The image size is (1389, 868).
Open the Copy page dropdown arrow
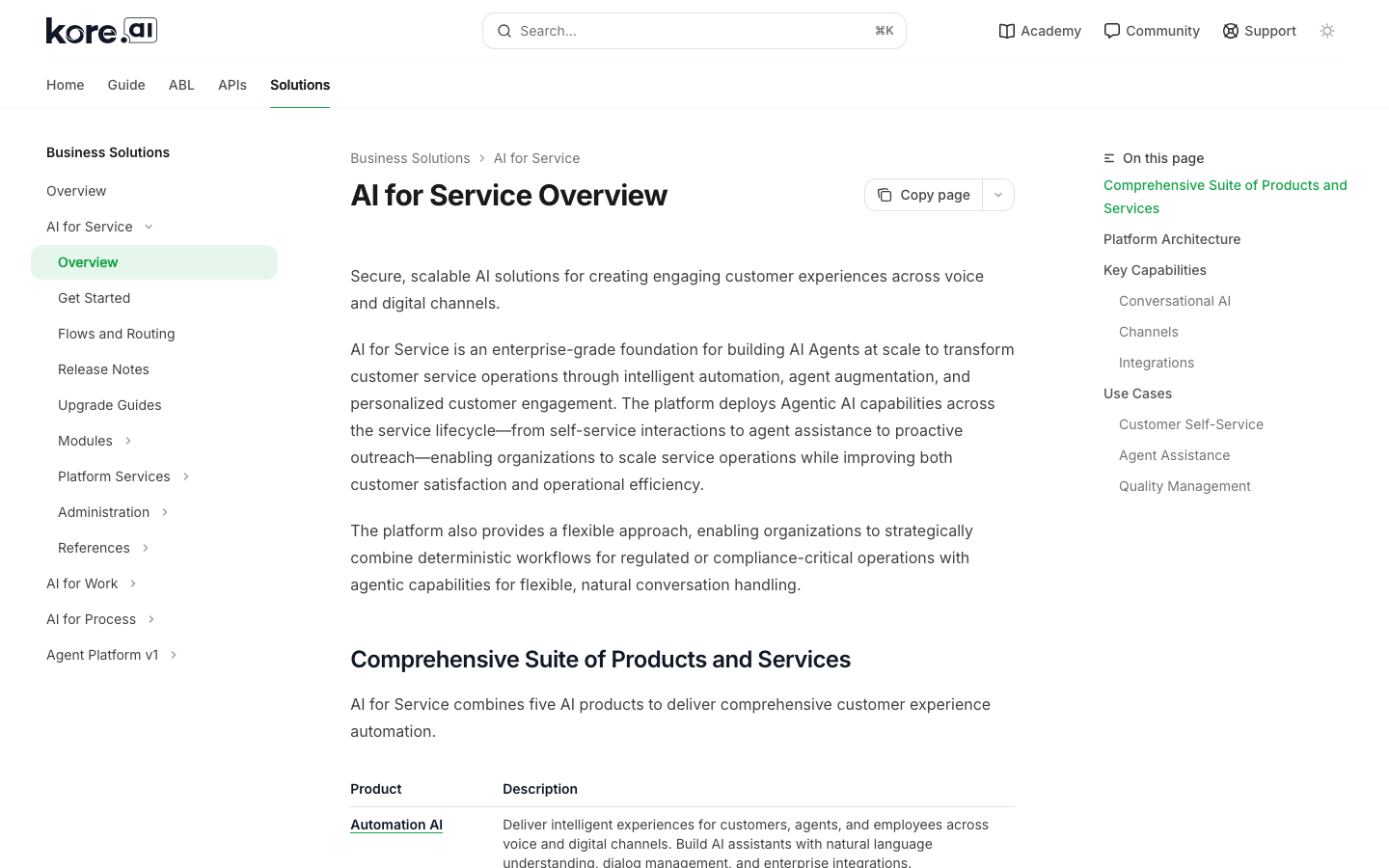point(998,195)
